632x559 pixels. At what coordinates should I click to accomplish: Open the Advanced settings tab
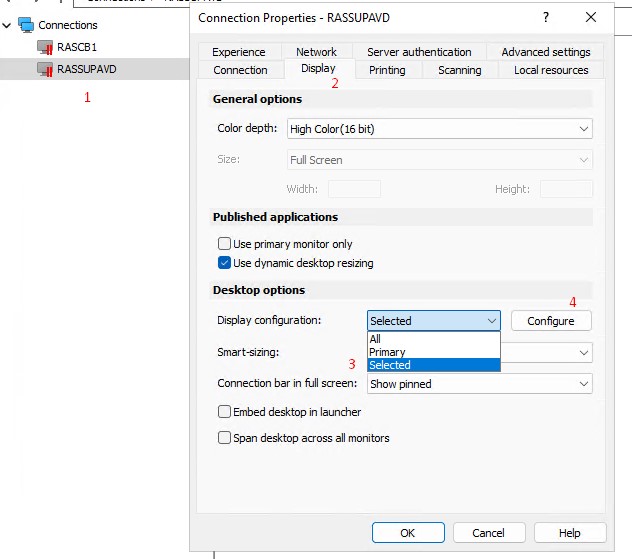[x=546, y=52]
